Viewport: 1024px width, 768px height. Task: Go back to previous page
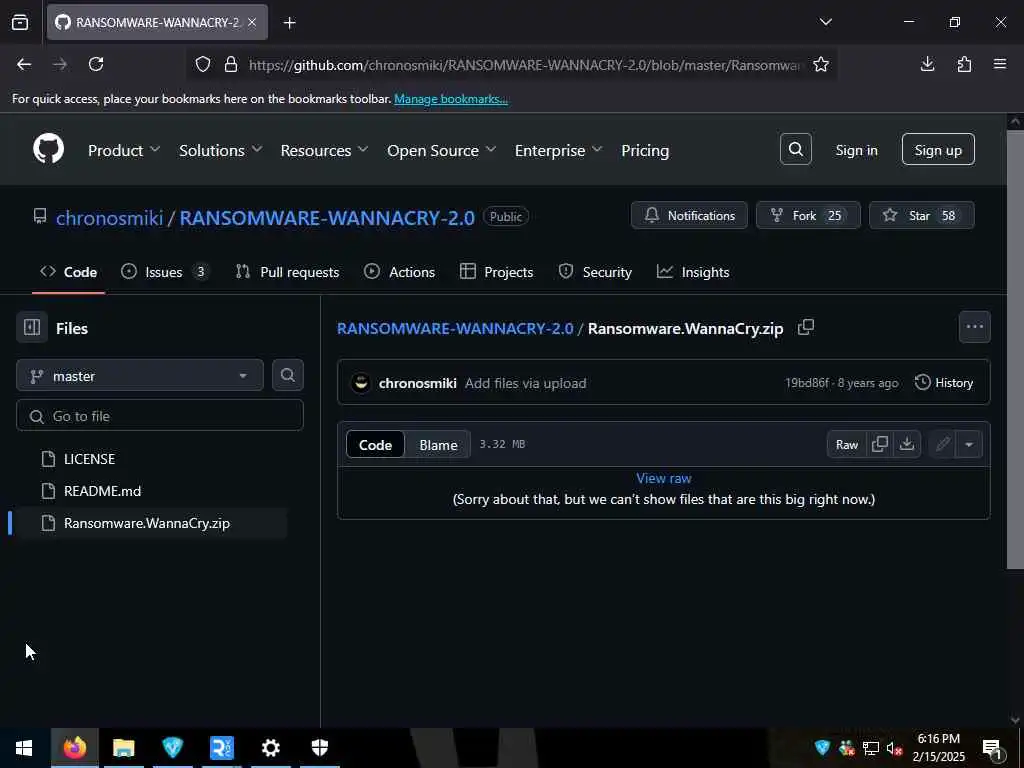click(x=24, y=64)
